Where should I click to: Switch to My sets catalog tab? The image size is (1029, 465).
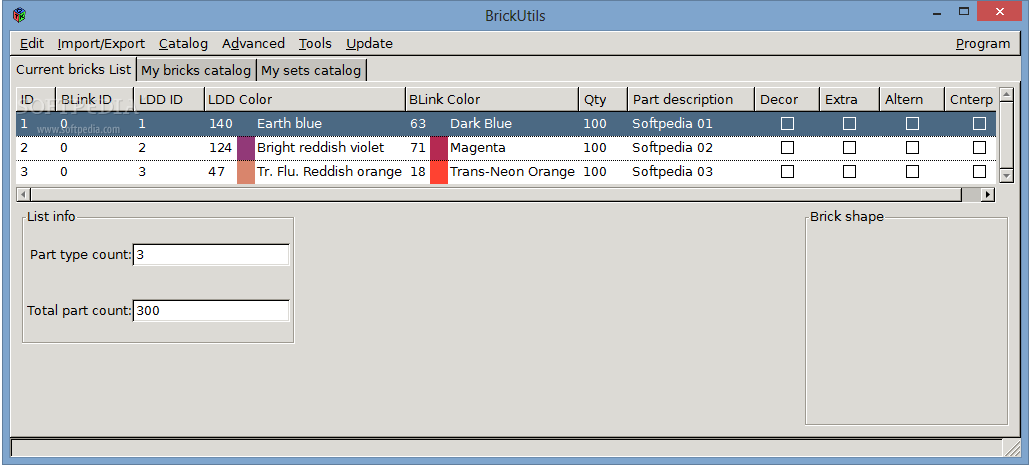point(311,70)
